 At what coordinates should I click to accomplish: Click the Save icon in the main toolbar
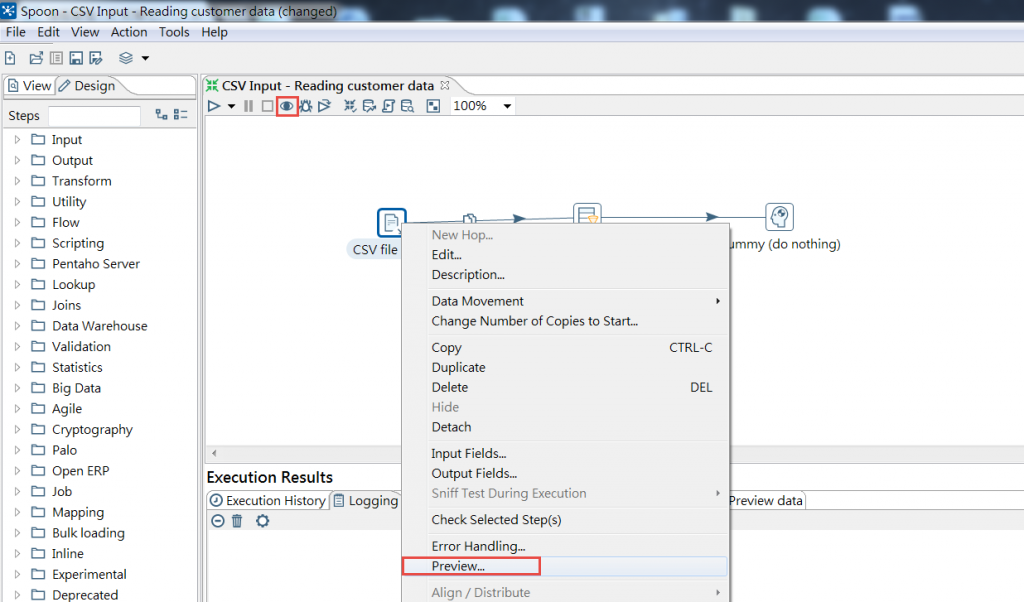click(76, 58)
